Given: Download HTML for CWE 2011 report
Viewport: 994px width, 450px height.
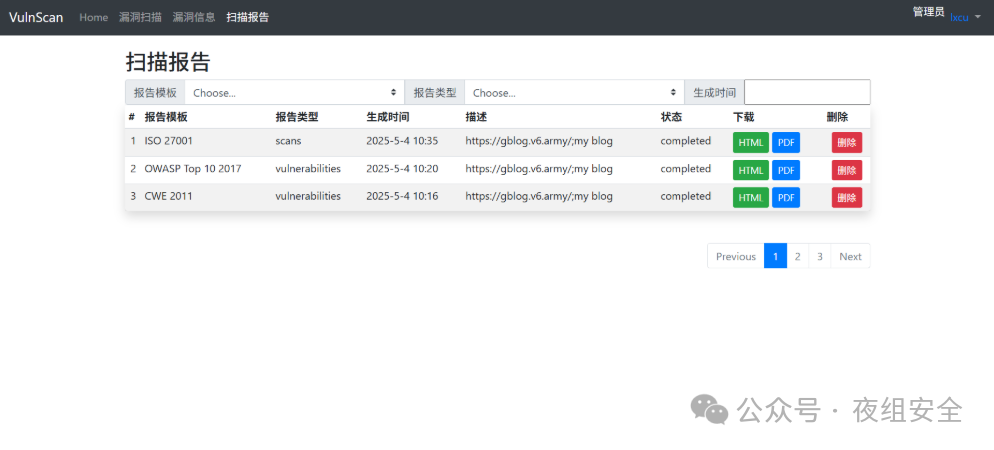Looking at the screenshot, I should [x=751, y=197].
